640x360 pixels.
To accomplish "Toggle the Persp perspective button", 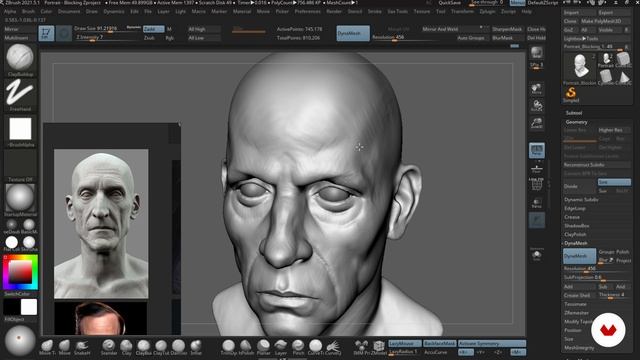I will coord(537,150).
